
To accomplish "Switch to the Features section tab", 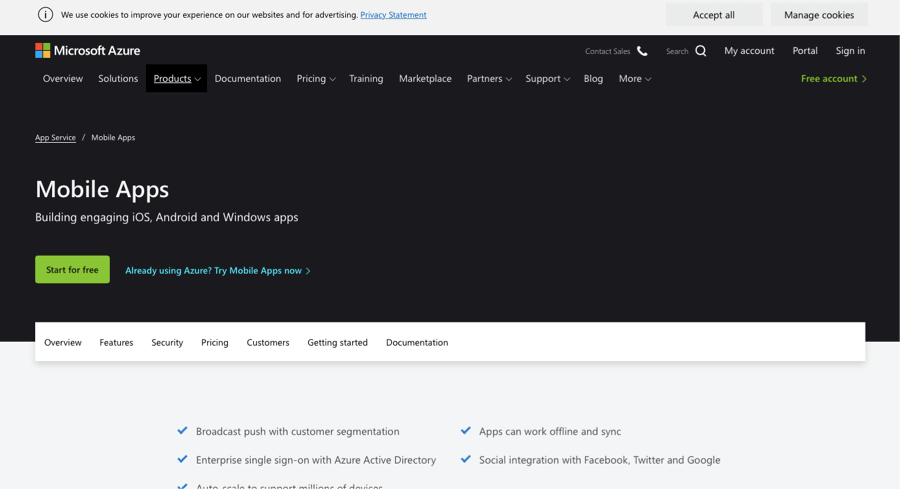I will pos(117,343).
